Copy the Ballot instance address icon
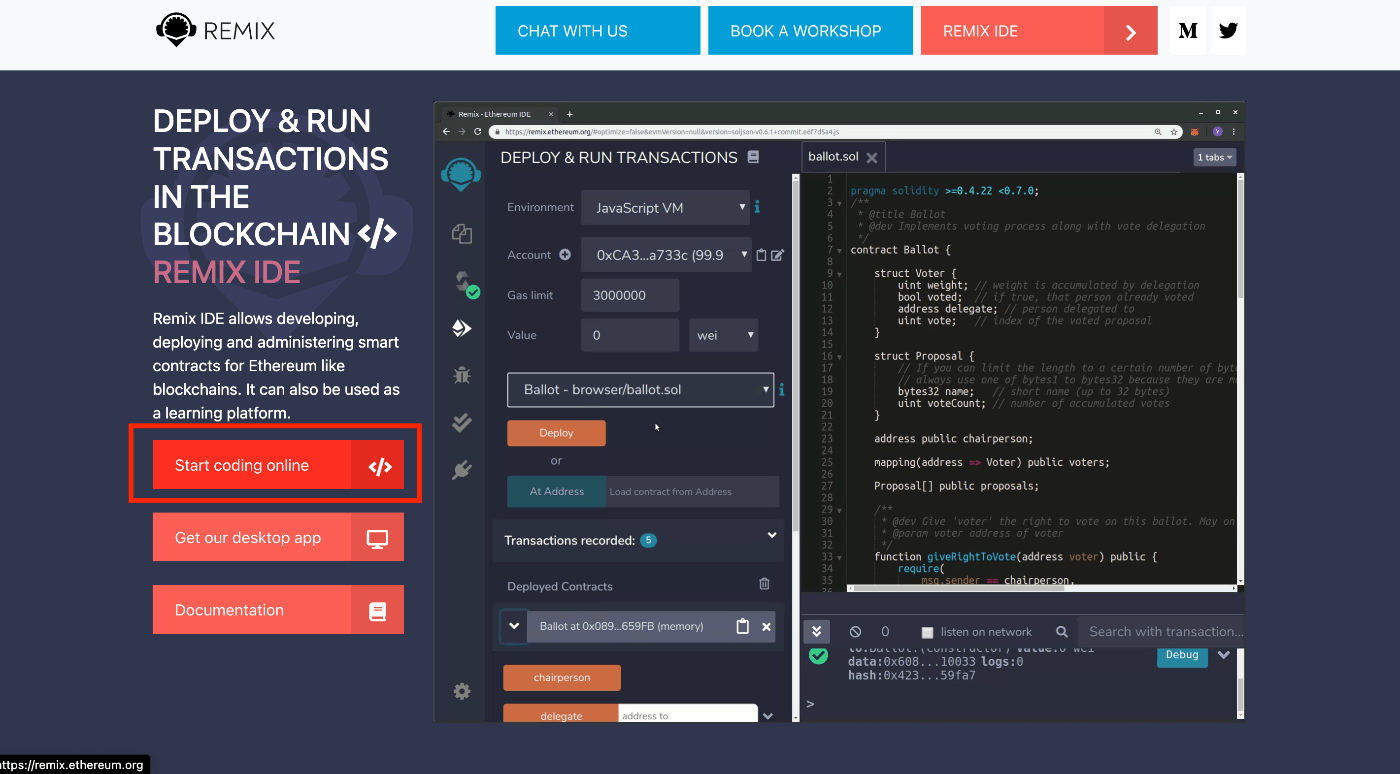 click(x=742, y=626)
